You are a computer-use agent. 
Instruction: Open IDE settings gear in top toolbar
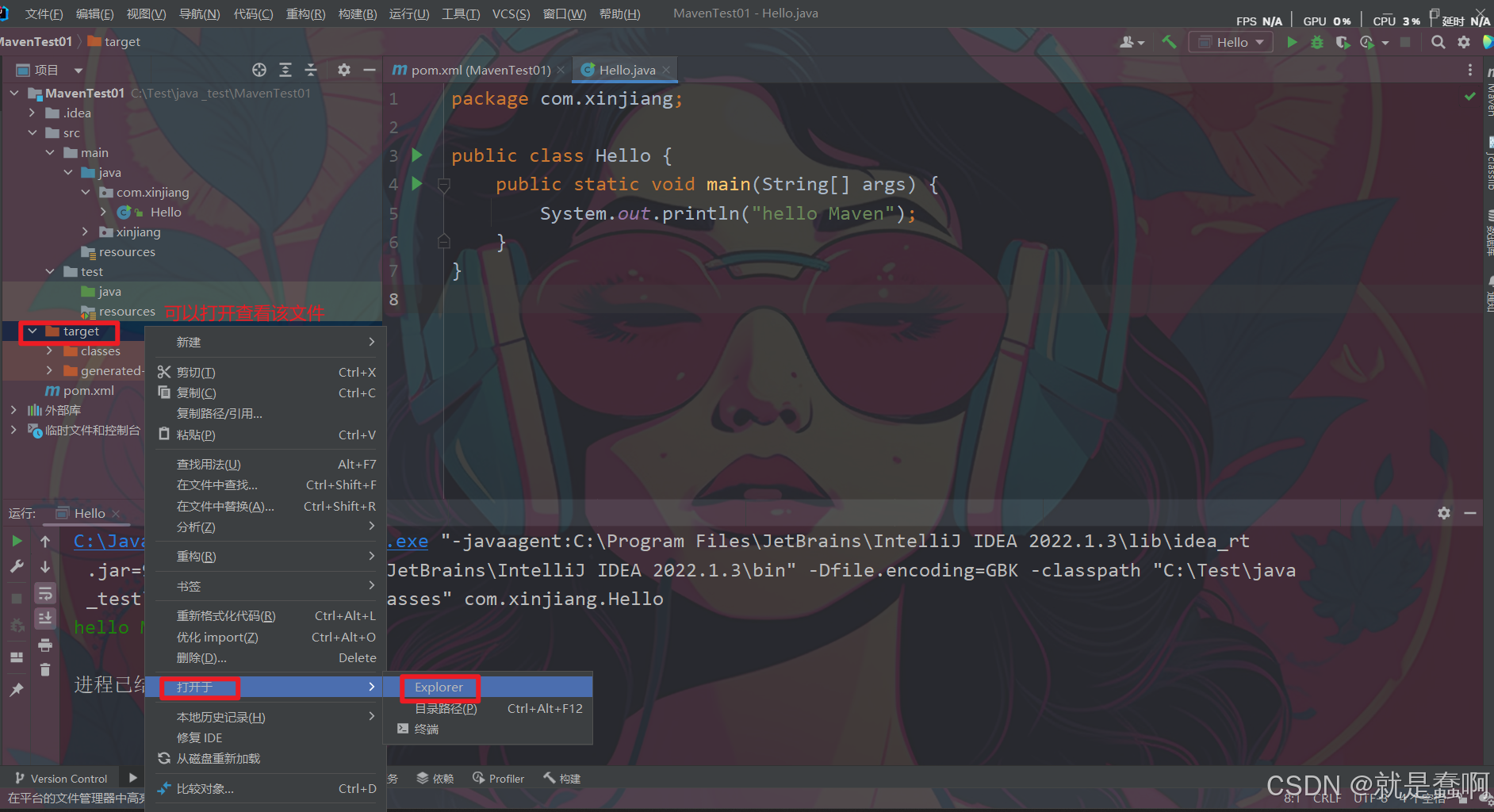[1464, 42]
